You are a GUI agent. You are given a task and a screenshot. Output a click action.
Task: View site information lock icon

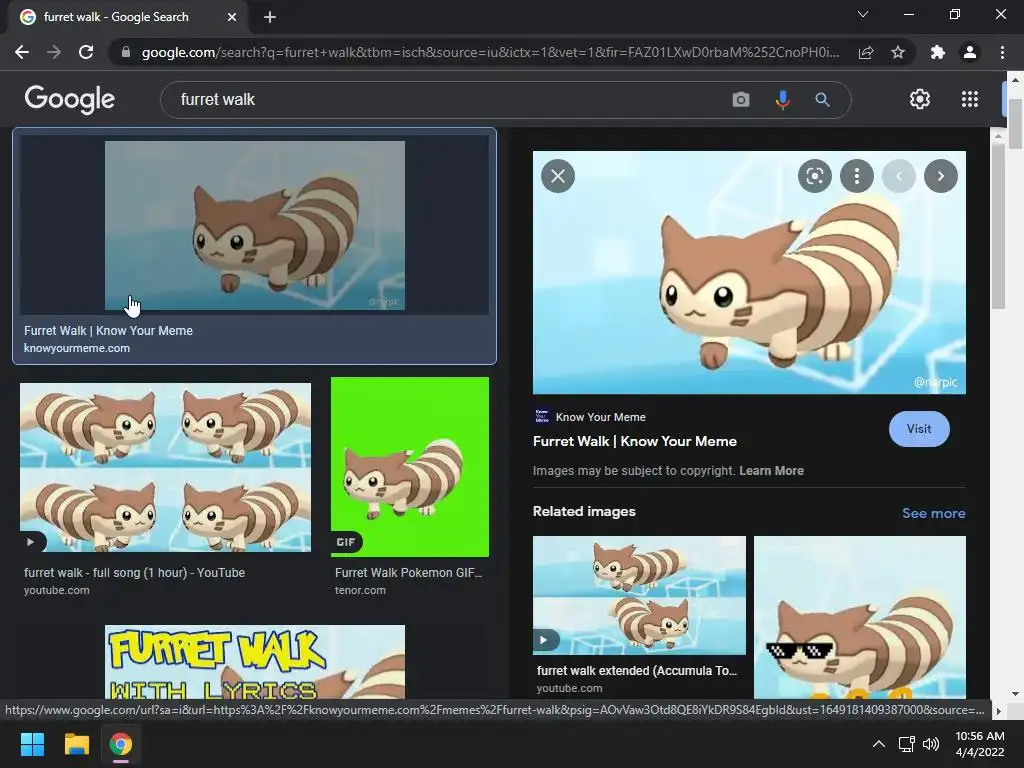(126, 52)
